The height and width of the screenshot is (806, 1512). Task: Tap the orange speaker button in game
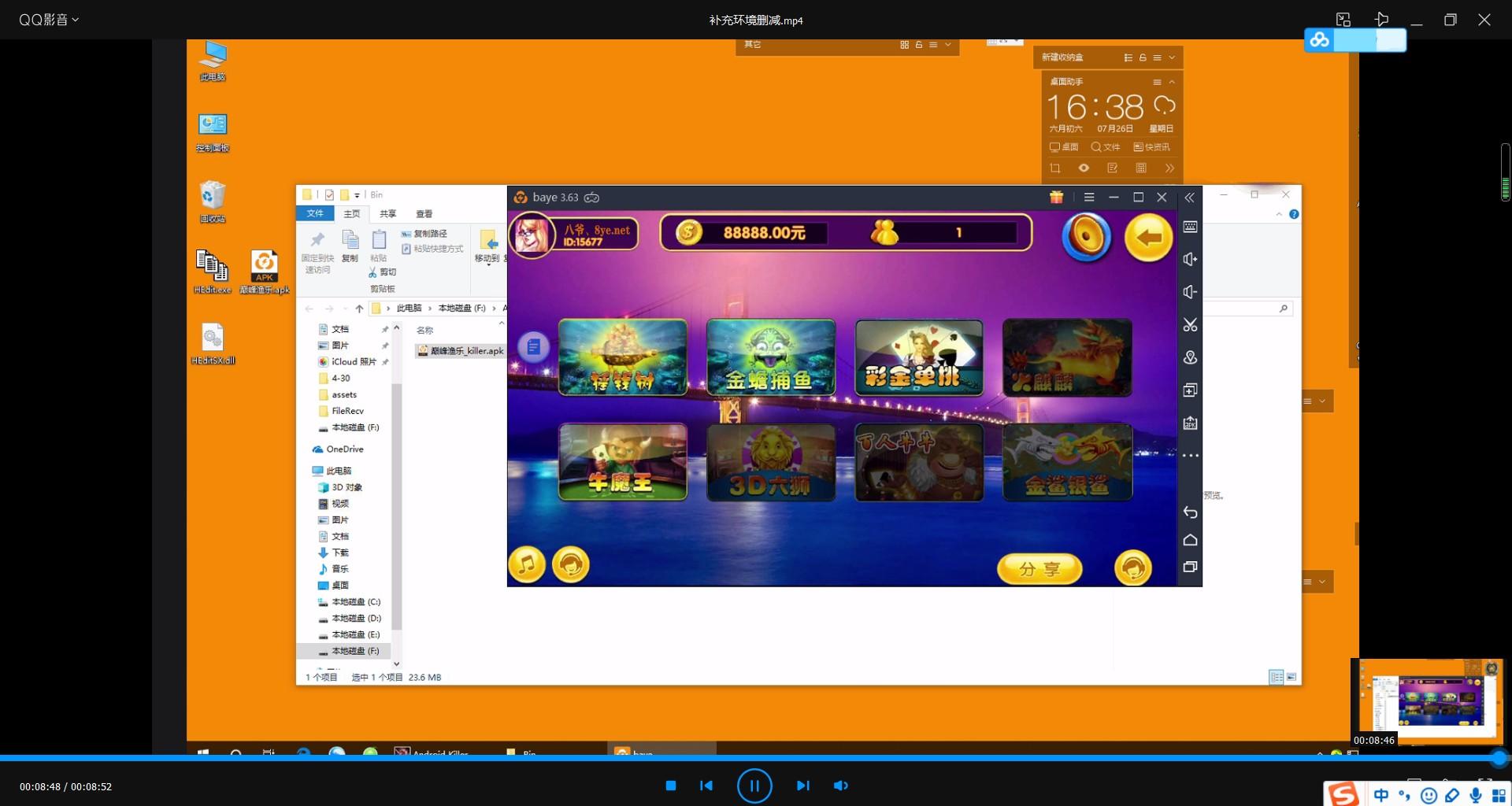pyautogui.click(x=1087, y=236)
